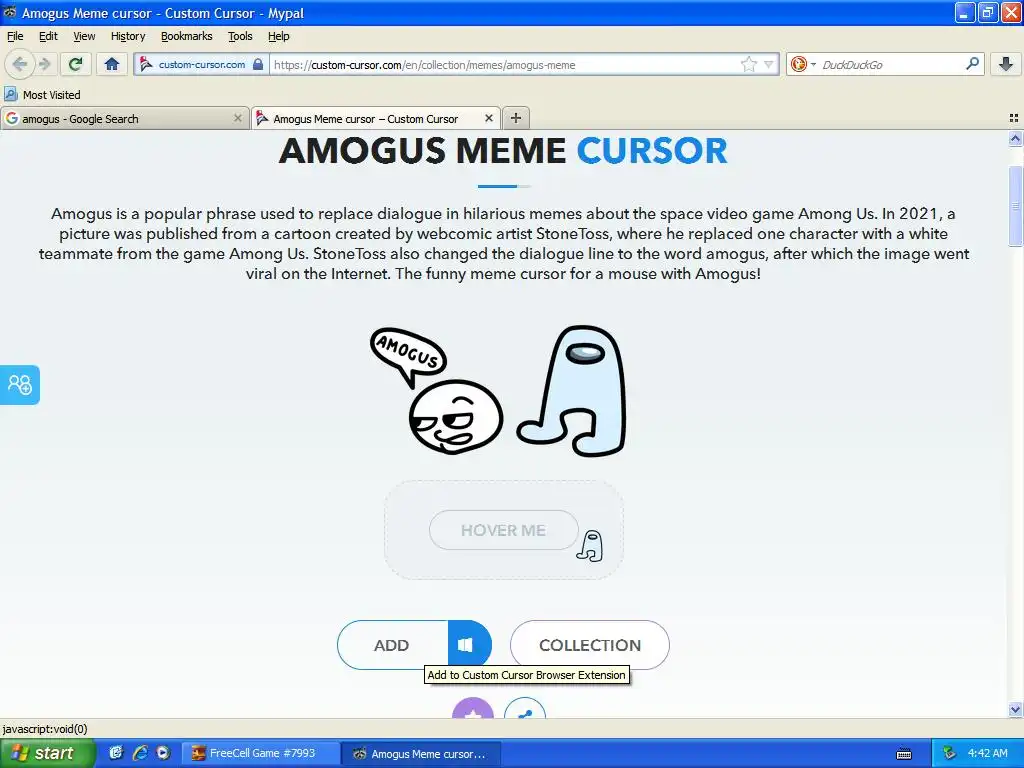The width and height of the screenshot is (1024, 768).
Task: Launch Windows Media Player quick launch icon
Action: click(163, 753)
